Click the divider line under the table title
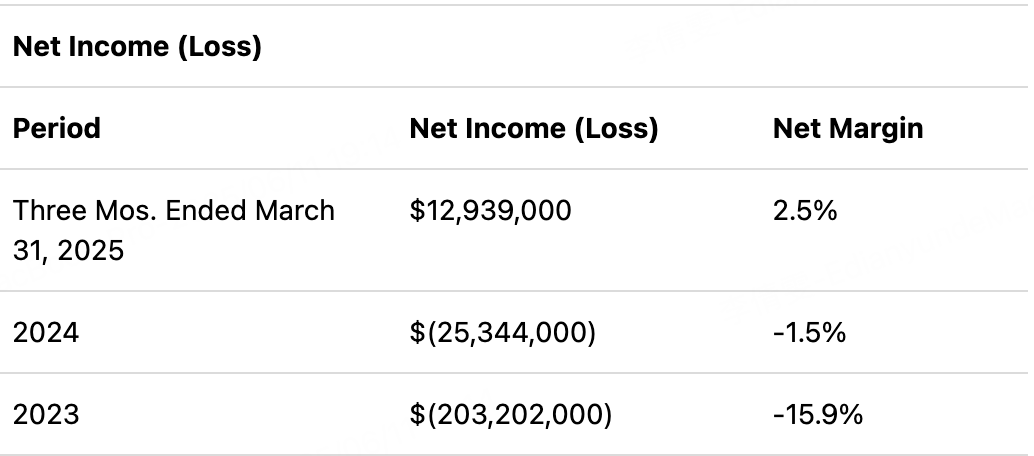 click(517, 87)
